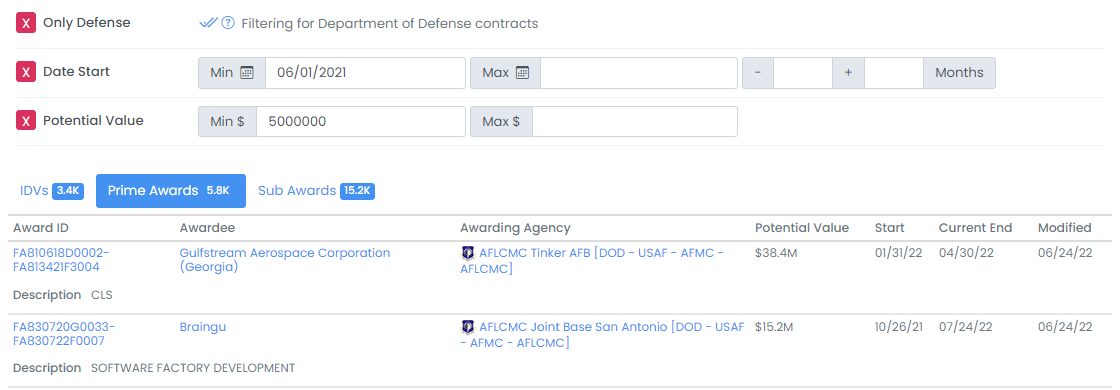Image resolution: width=1120 pixels, height=390 pixels.
Task: Switch to the Sub Awards tab
Action: tap(316, 191)
